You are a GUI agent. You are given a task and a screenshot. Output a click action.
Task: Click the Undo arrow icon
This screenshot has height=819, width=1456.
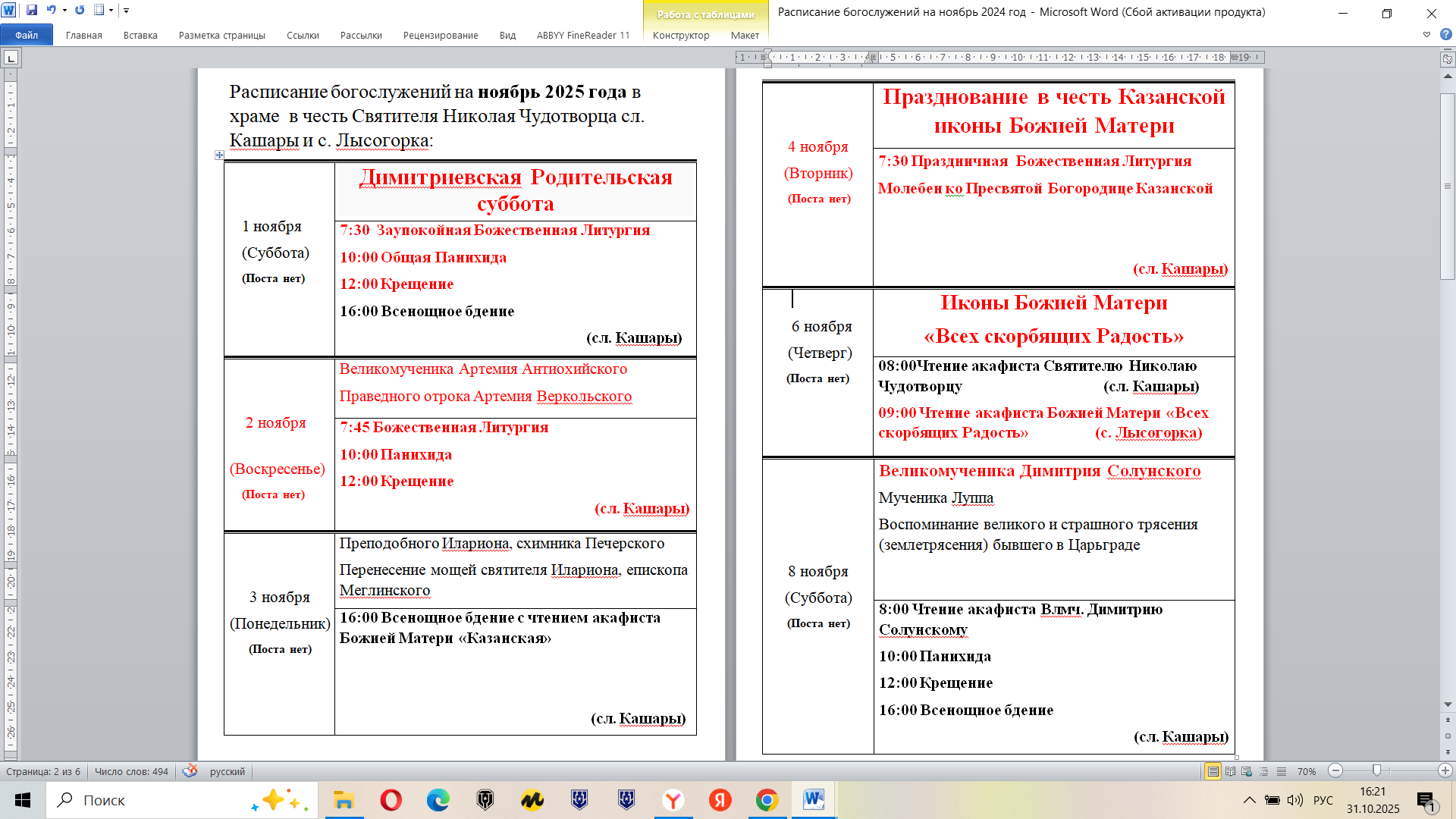[x=52, y=11]
